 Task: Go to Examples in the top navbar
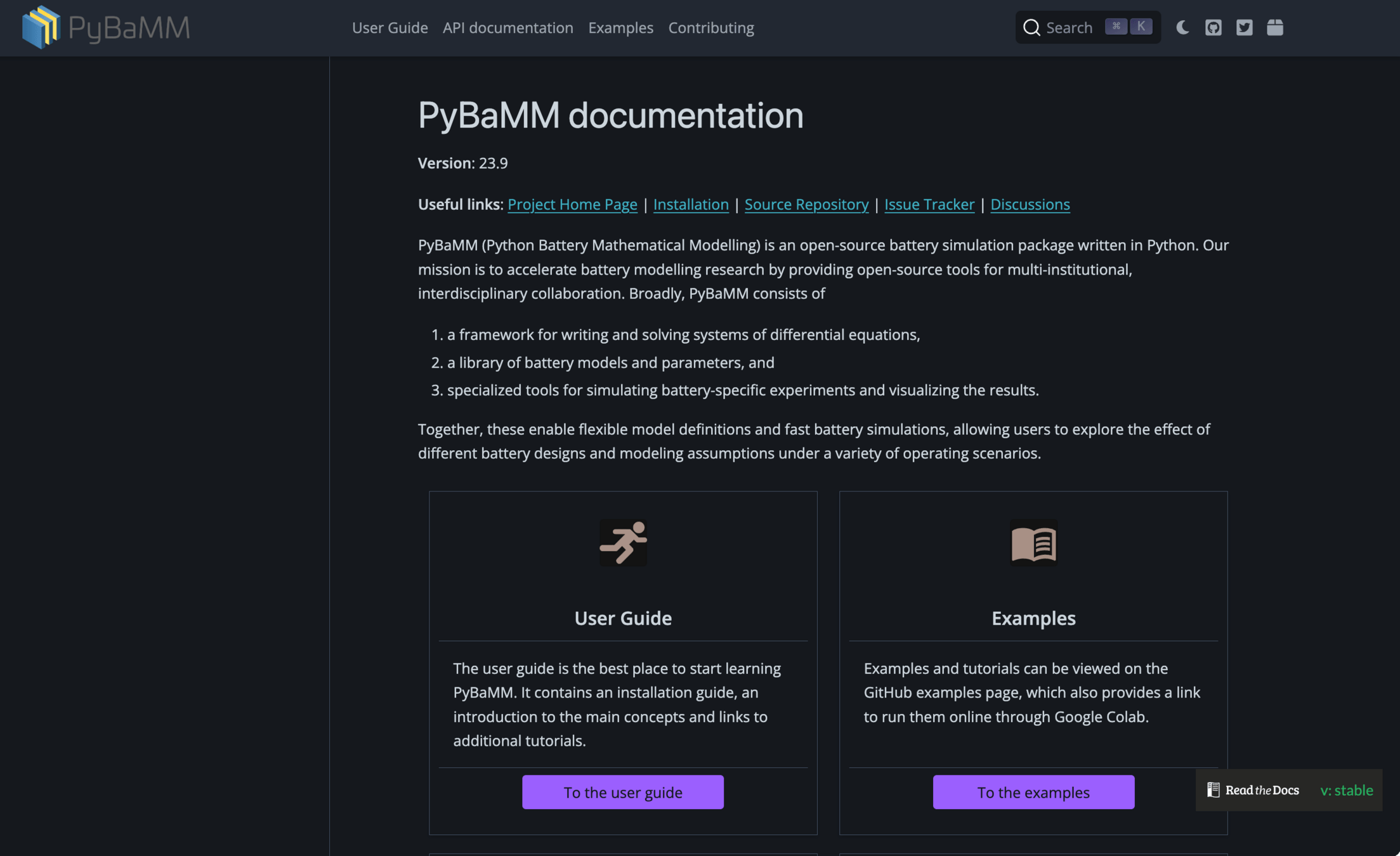(620, 27)
